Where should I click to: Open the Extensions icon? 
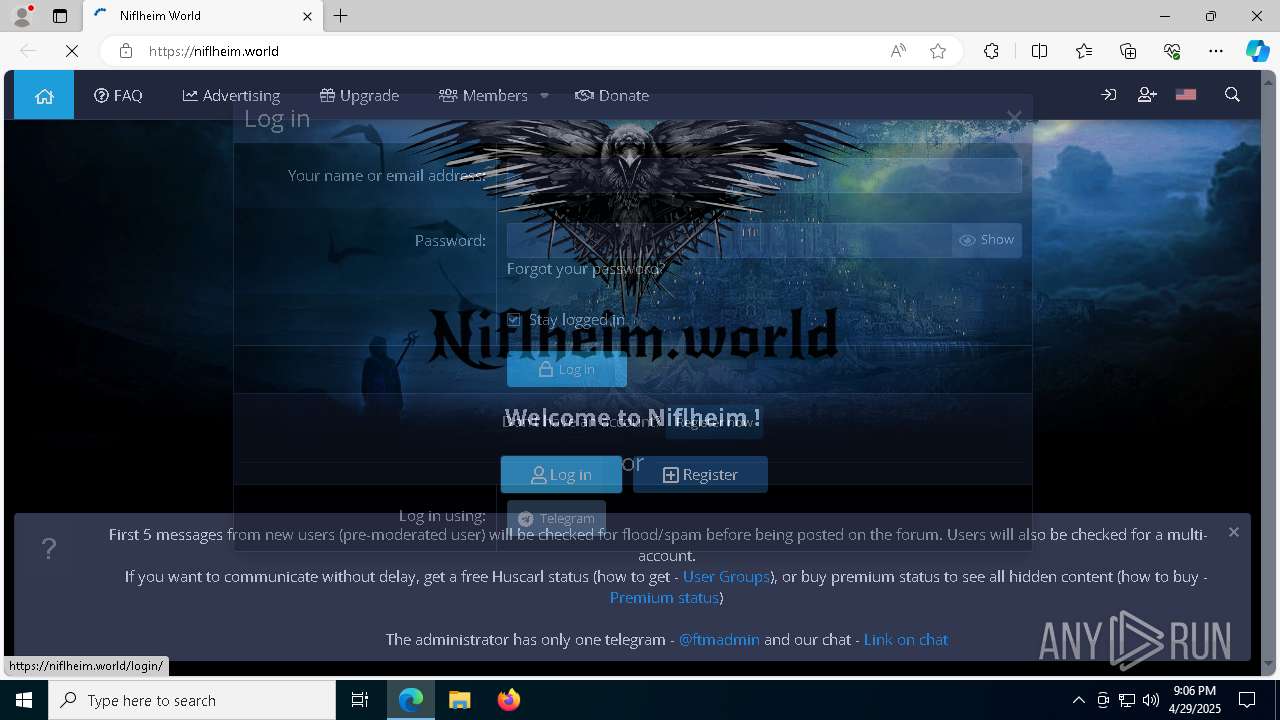[991, 51]
